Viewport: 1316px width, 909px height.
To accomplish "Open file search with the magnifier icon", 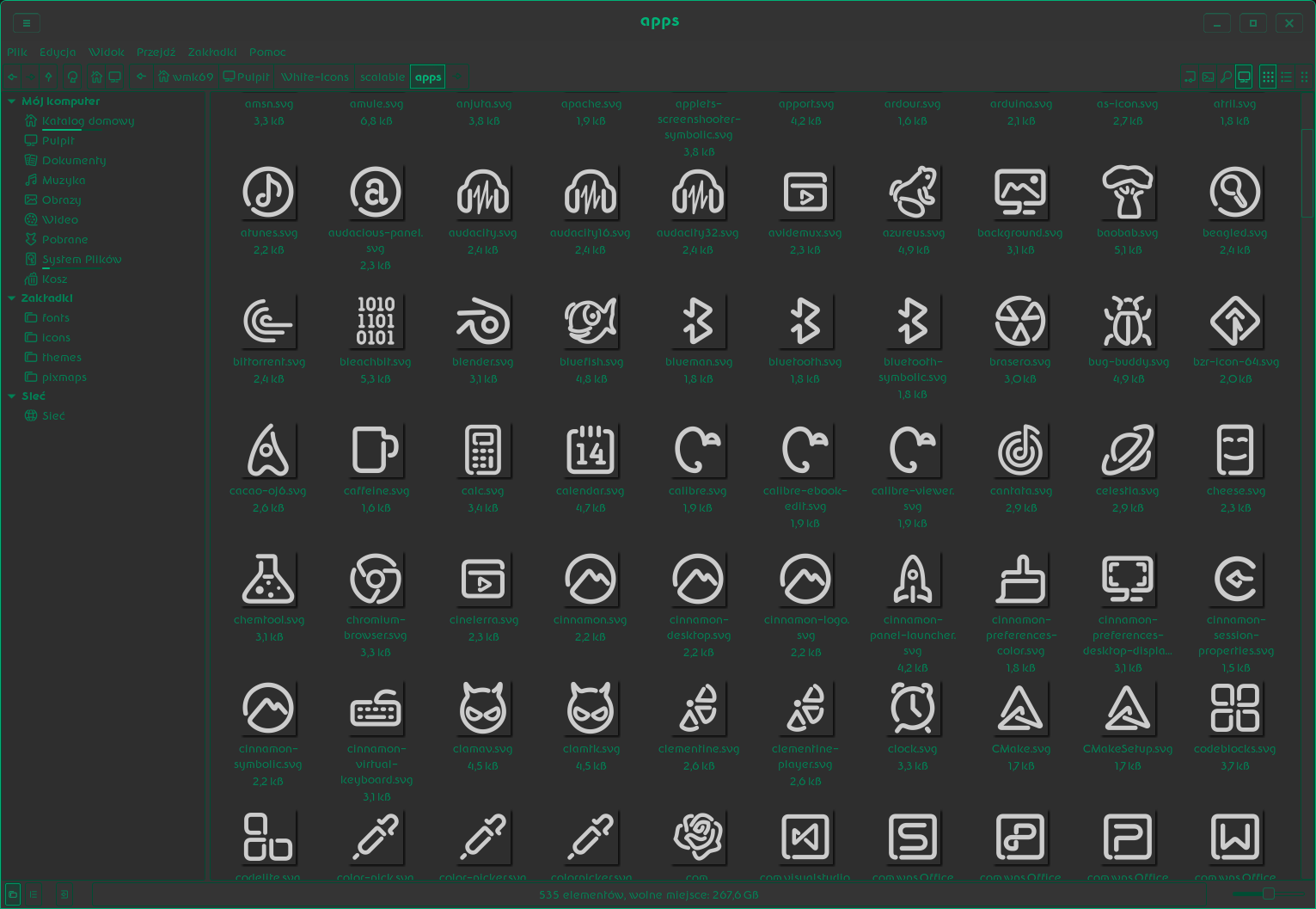I will click(x=1226, y=77).
